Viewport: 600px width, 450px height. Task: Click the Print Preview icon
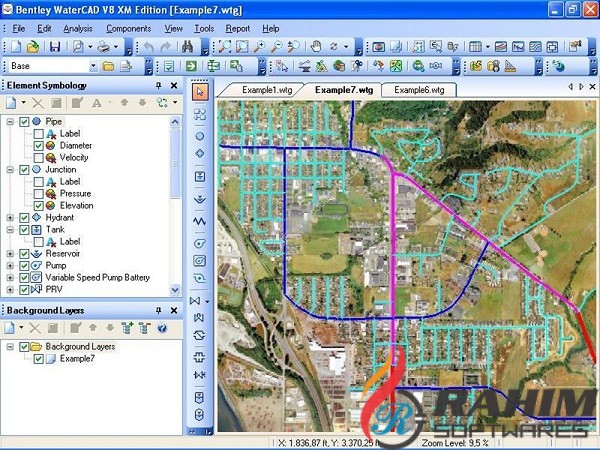[x=78, y=47]
